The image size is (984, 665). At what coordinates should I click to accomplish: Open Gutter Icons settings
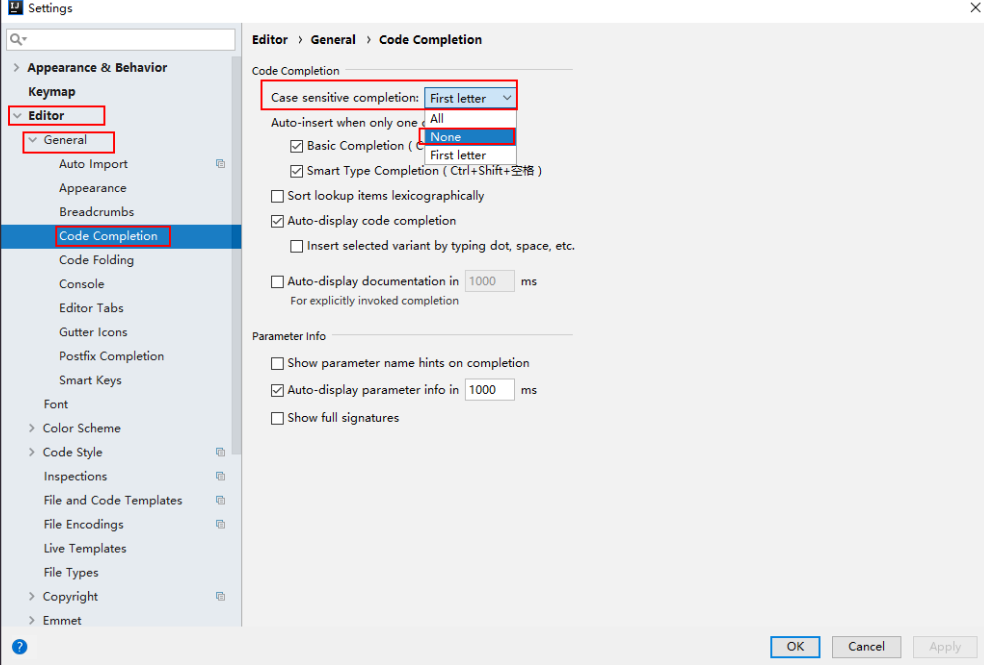[94, 332]
